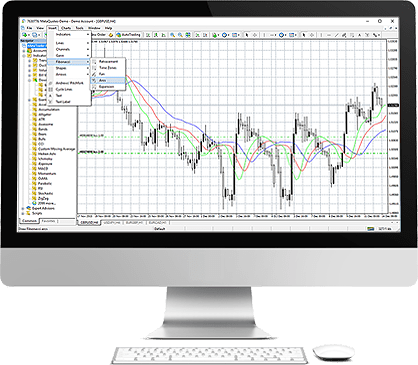This screenshot has width=418, height=365.
Task: Click the New Order button
Action: click(98, 35)
